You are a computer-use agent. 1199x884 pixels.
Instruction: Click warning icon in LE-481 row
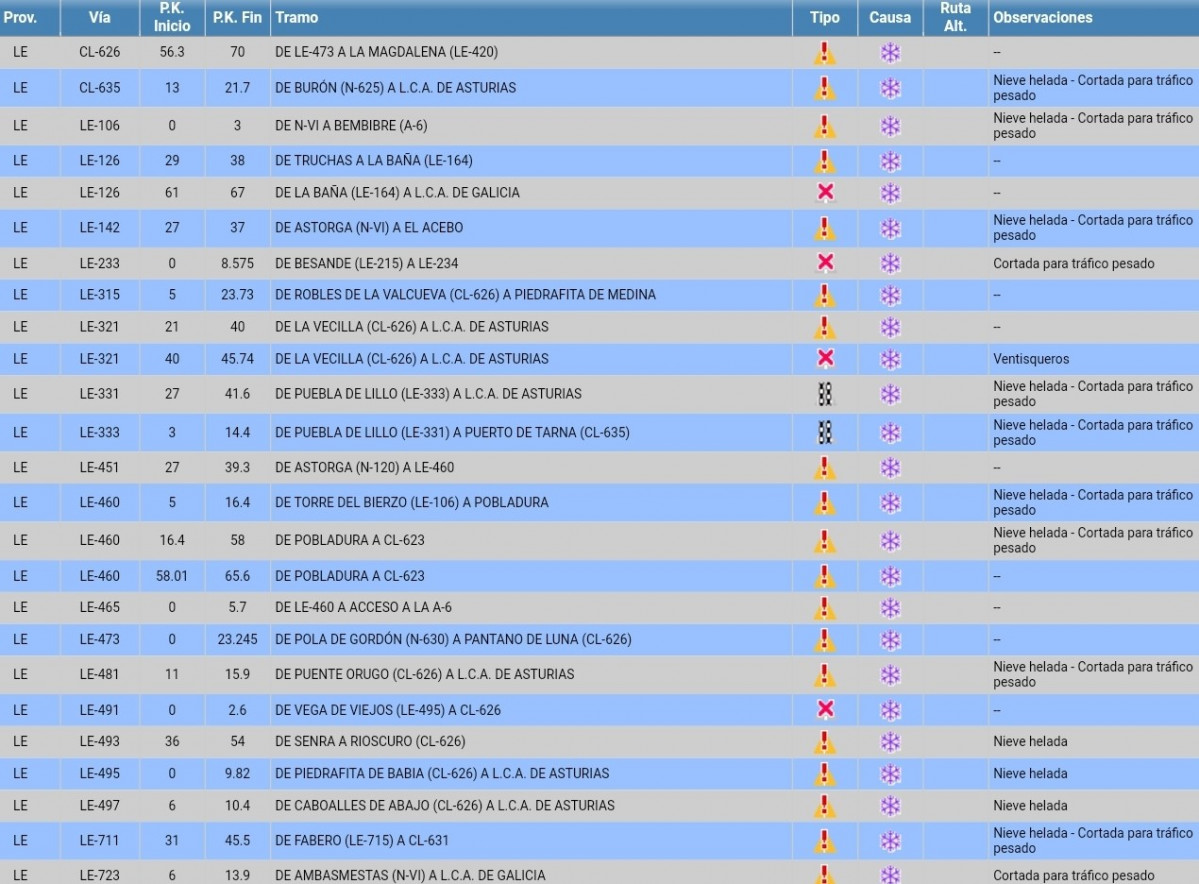[x=824, y=675]
